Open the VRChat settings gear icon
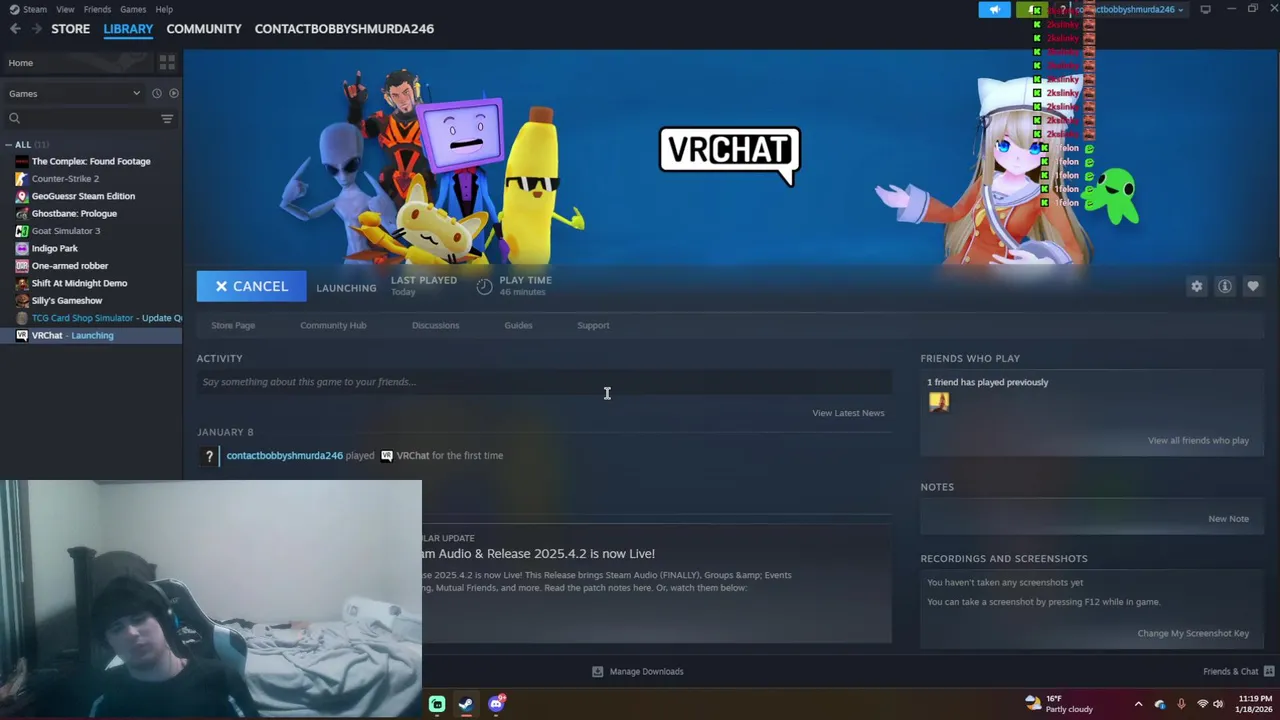 coord(1196,286)
